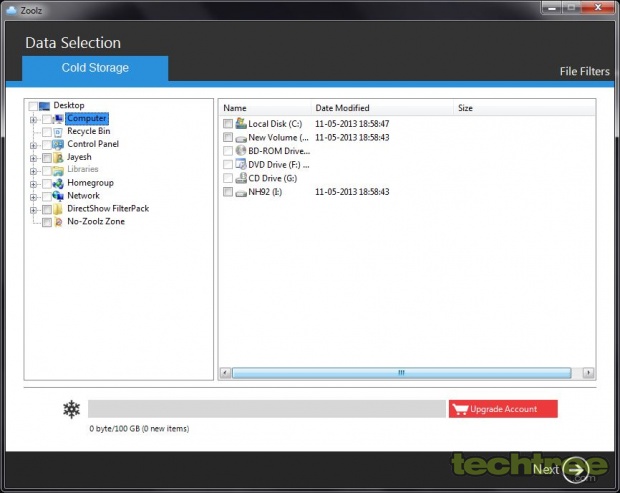The width and height of the screenshot is (620, 493).
Task: Click the Upgrade Account button
Action: tap(503, 409)
